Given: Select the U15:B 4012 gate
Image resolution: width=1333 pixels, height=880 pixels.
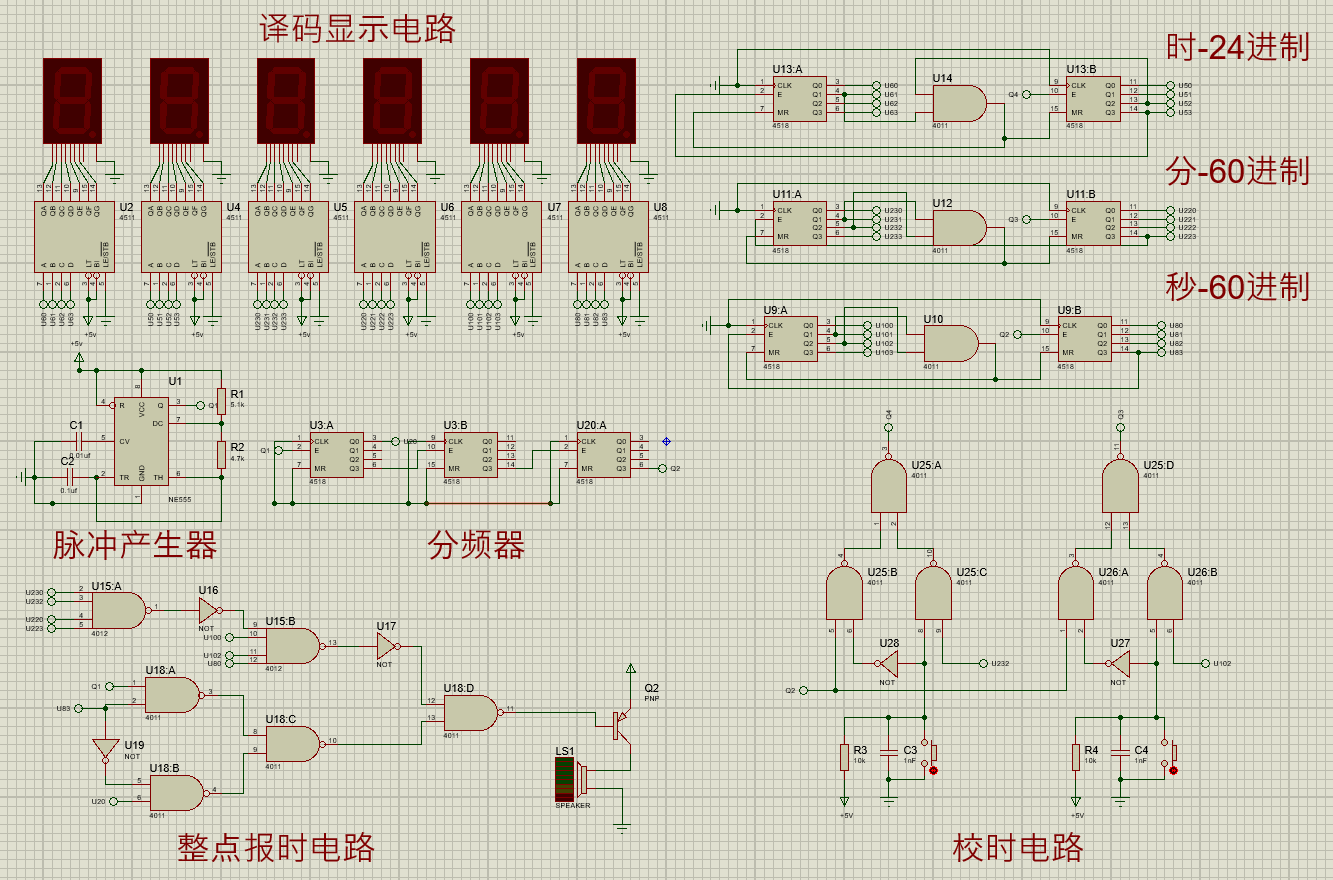Looking at the screenshot, I should coord(293,645).
